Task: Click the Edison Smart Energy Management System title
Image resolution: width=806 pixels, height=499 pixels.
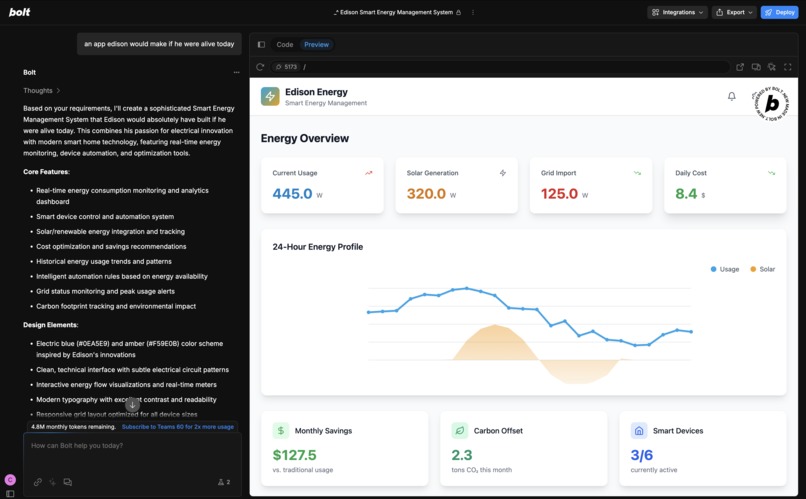Action: (396, 12)
